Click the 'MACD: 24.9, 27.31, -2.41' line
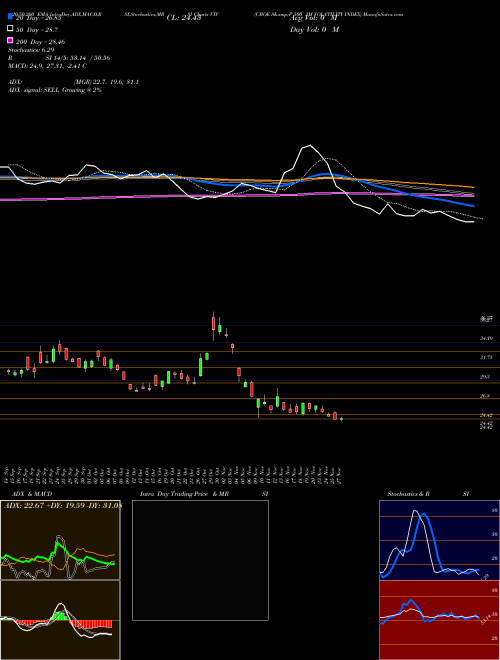 [x=47, y=66]
